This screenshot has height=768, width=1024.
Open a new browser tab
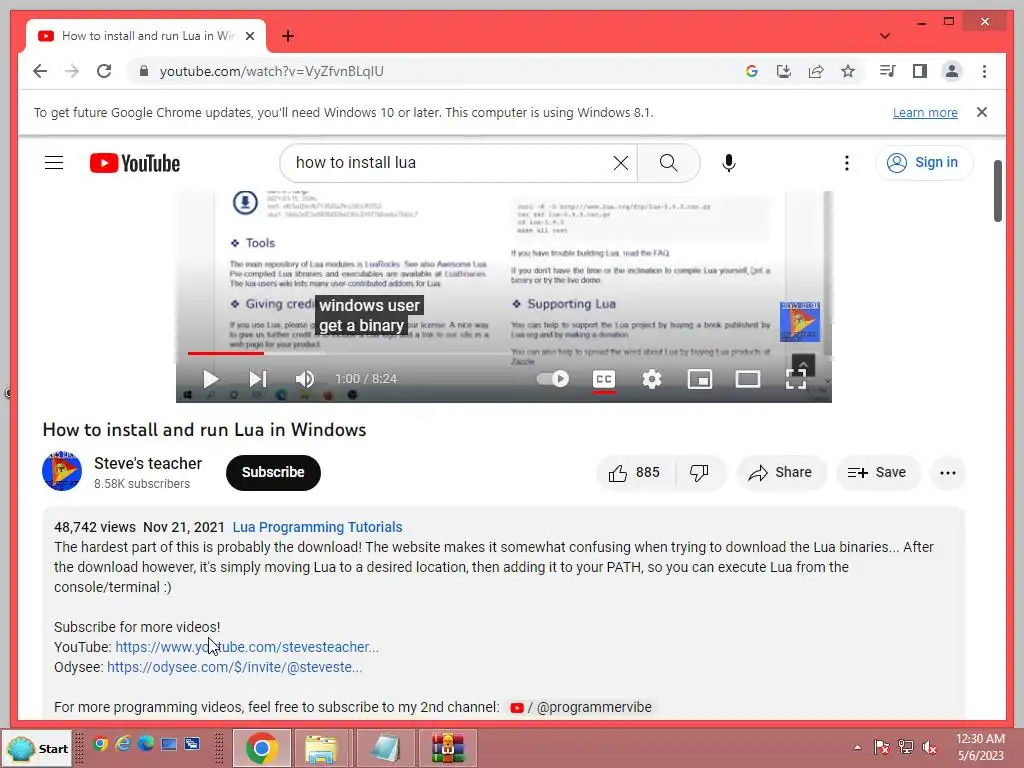tap(288, 36)
